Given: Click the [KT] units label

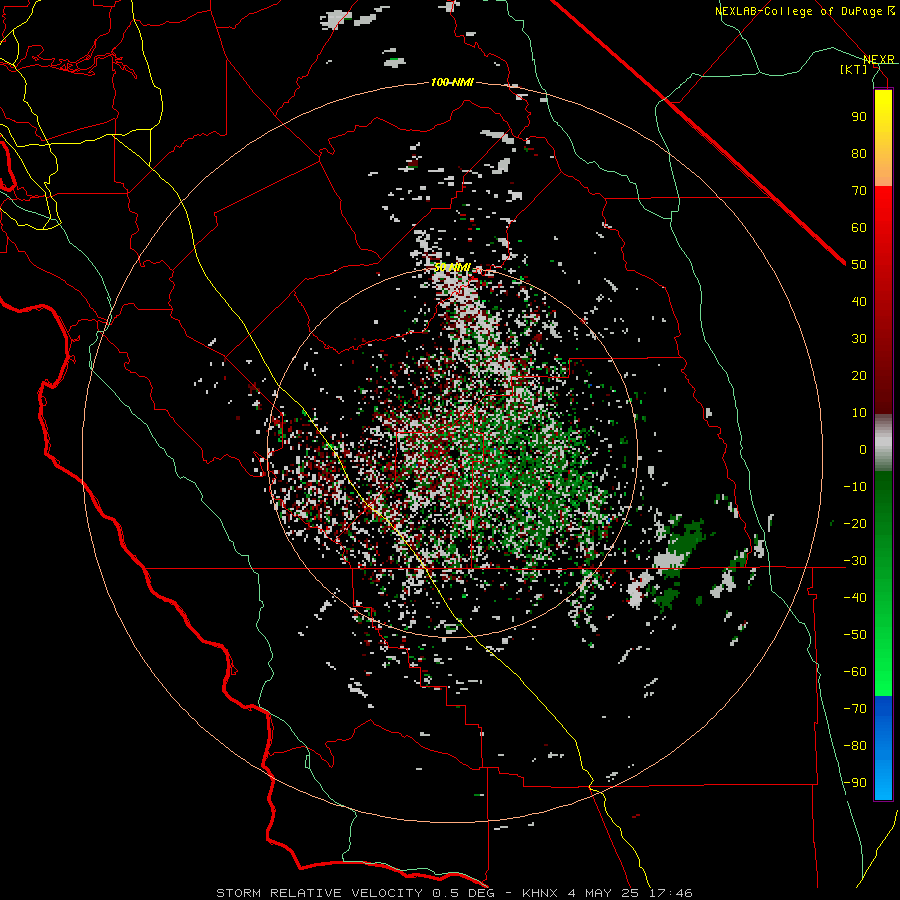Looking at the screenshot, I should (854, 69).
